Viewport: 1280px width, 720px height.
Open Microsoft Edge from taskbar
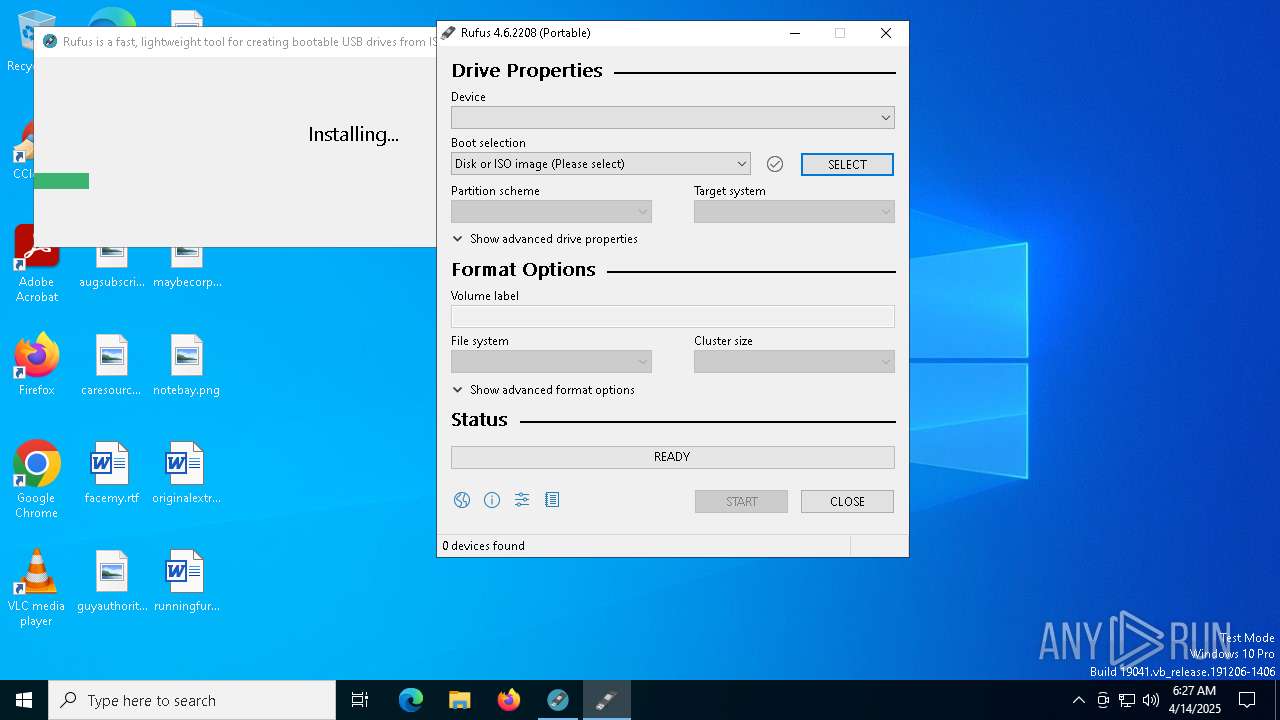pyautogui.click(x=411, y=700)
